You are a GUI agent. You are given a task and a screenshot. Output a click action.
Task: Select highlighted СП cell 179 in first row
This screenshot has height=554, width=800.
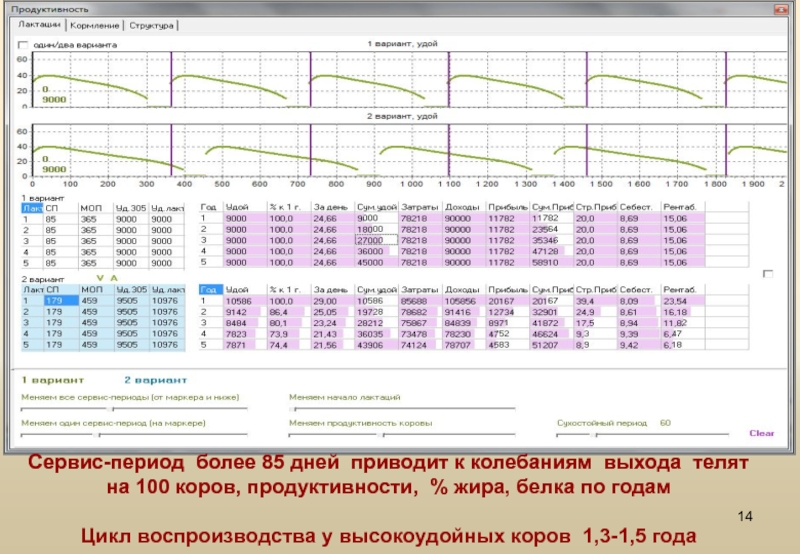coord(59,299)
